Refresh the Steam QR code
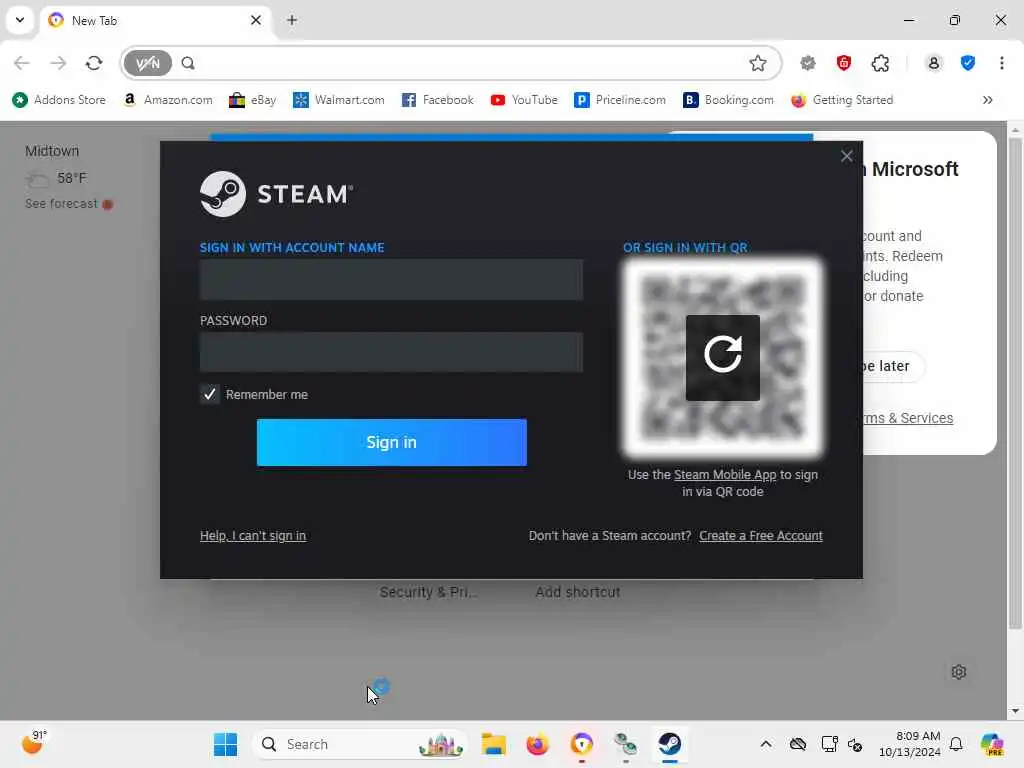1024x768 pixels. [x=722, y=357]
